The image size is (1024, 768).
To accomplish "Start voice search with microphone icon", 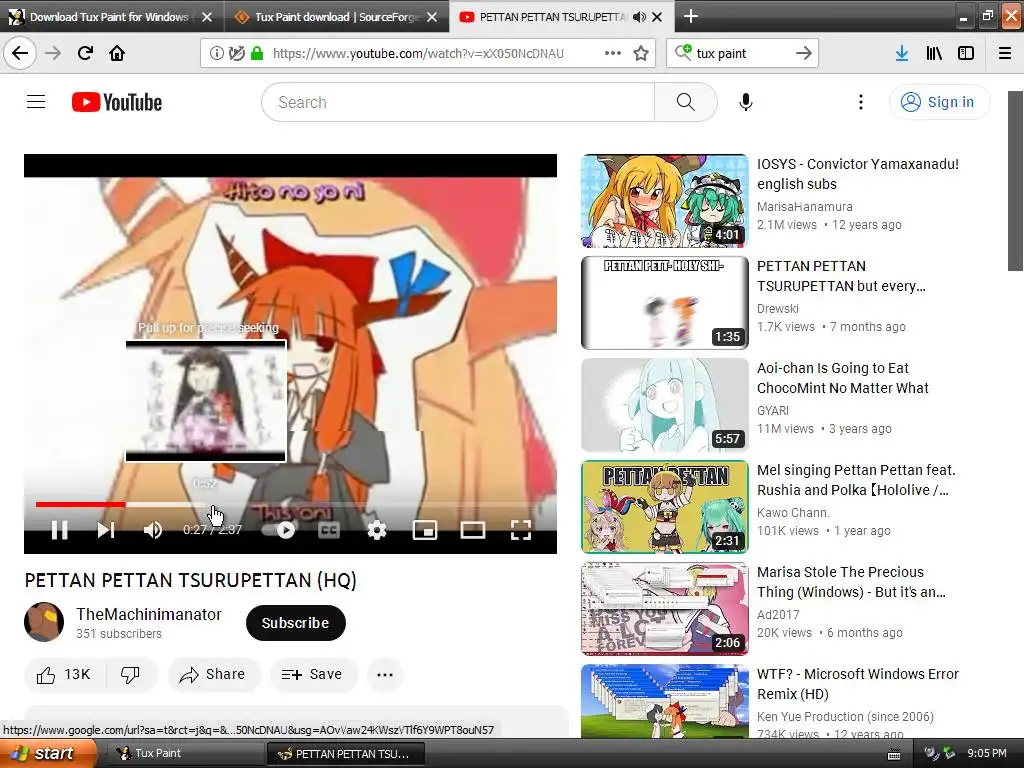I will (746, 102).
